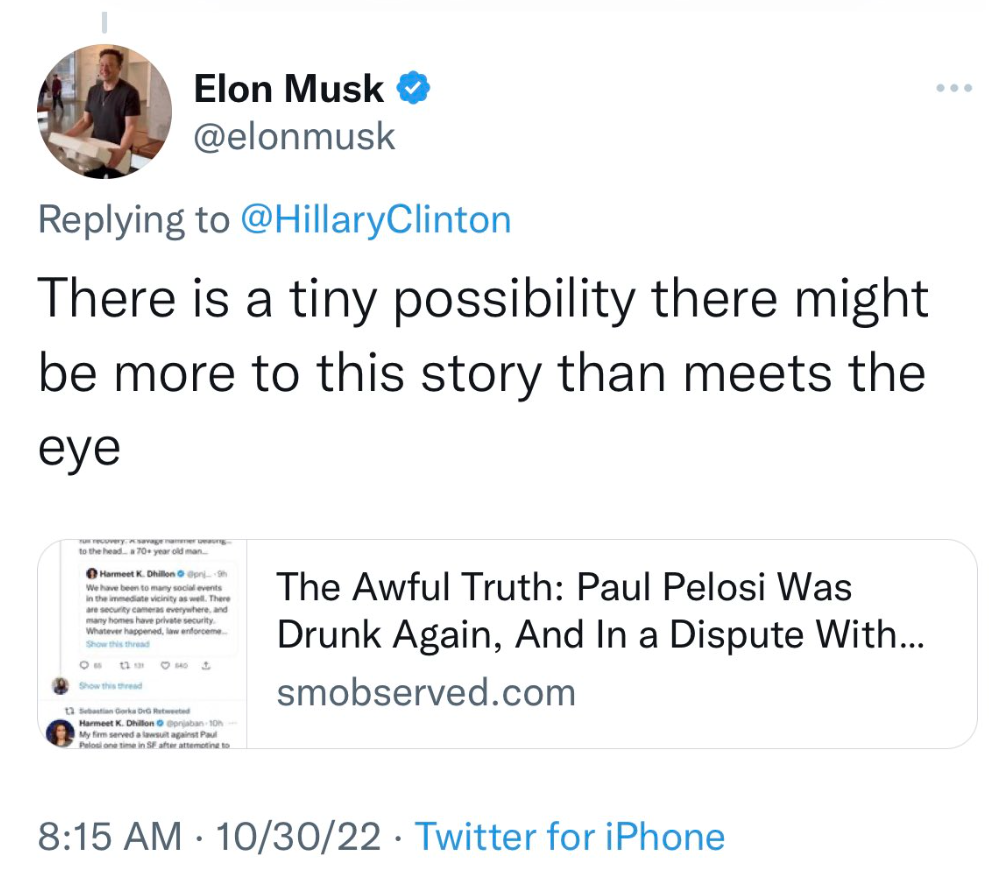
Task: Go to the @elonmusk handle
Action: pyautogui.click(x=294, y=137)
